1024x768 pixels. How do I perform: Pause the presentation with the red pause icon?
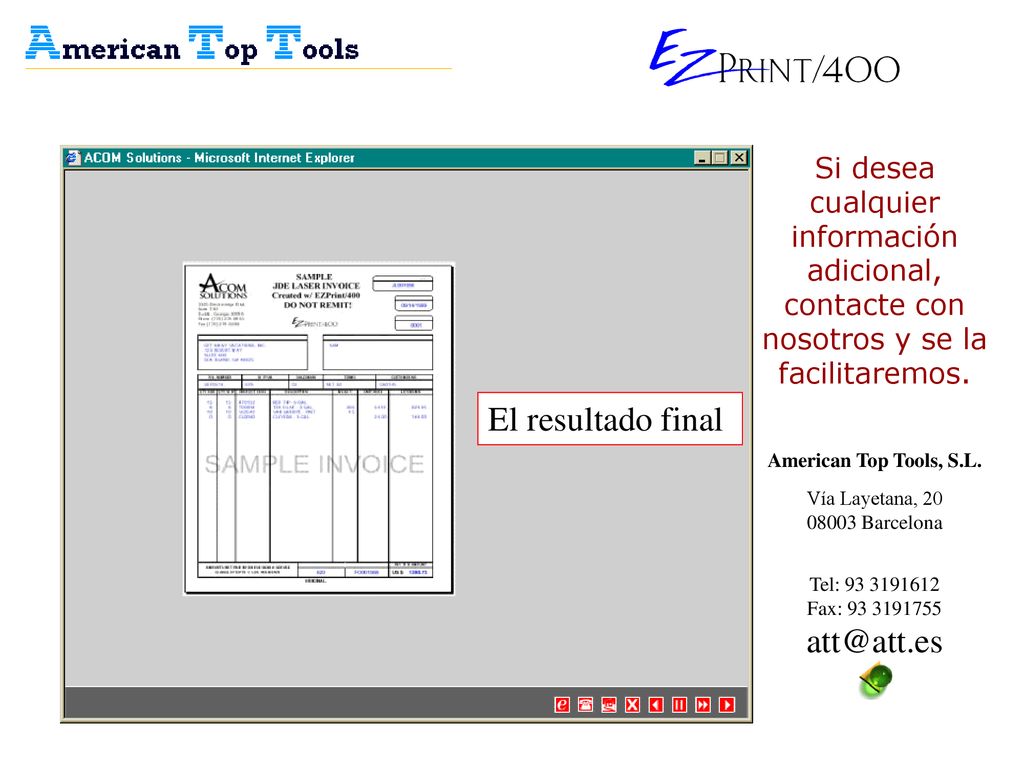(679, 705)
